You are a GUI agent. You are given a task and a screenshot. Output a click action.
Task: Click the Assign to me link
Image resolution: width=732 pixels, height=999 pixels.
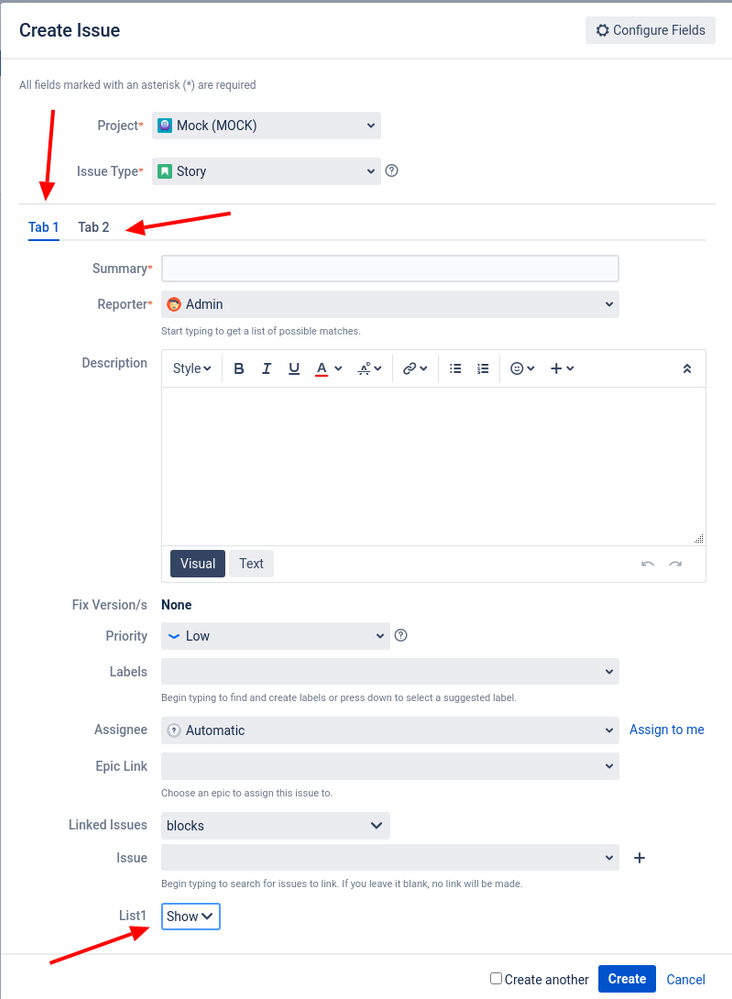coord(666,729)
